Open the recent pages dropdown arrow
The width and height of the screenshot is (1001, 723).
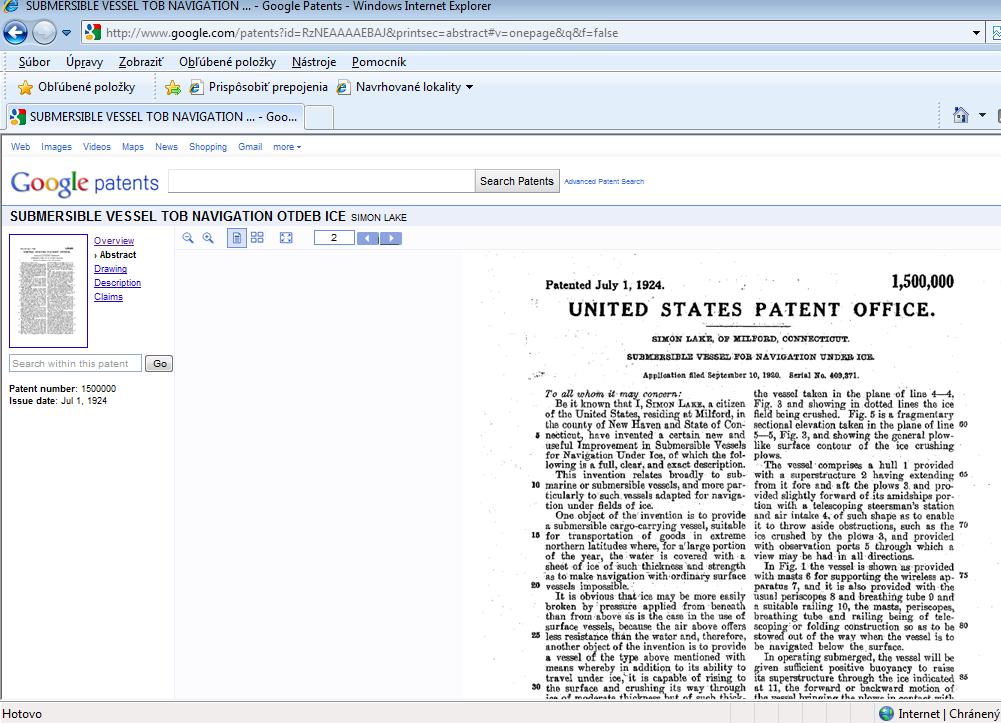(66, 33)
